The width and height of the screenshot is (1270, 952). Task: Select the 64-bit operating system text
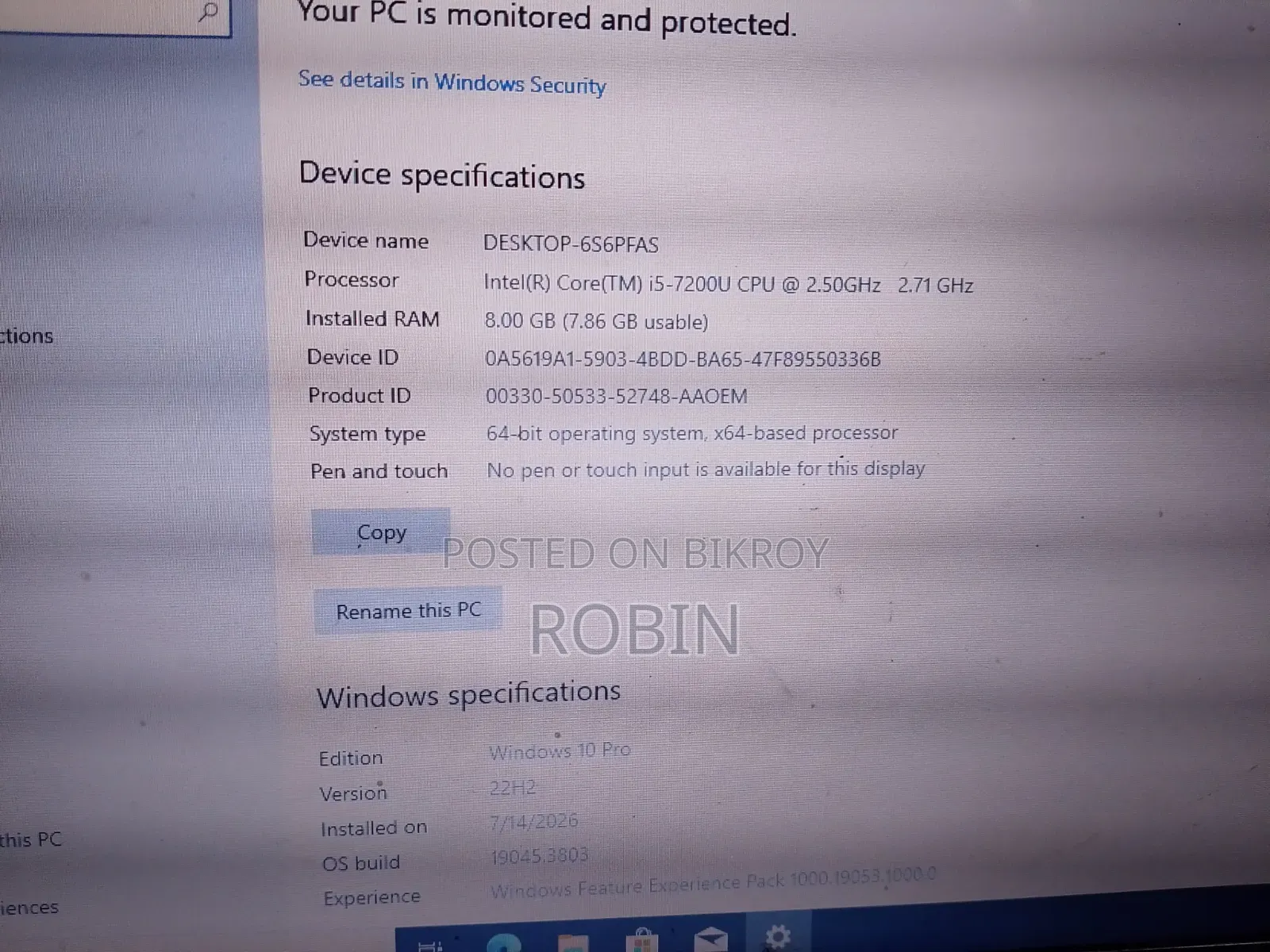click(x=691, y=433)
